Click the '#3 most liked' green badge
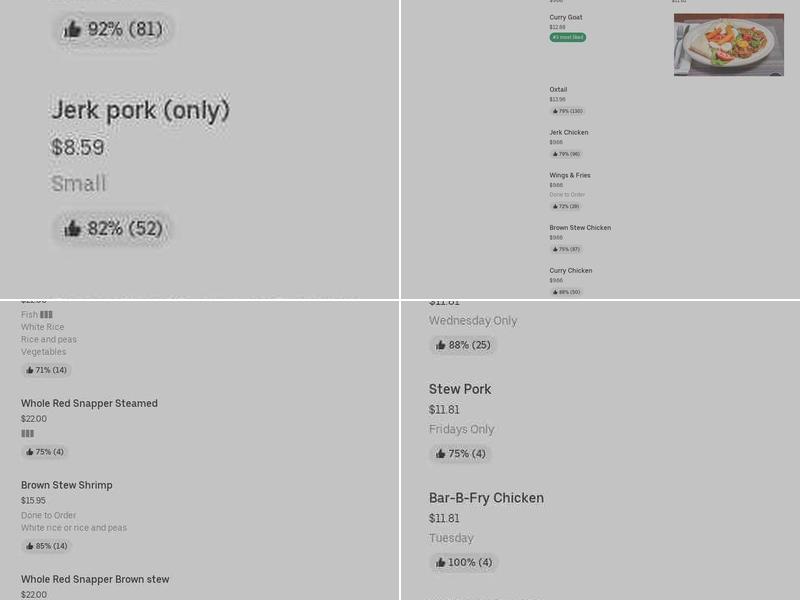 (x=568, y=38)
